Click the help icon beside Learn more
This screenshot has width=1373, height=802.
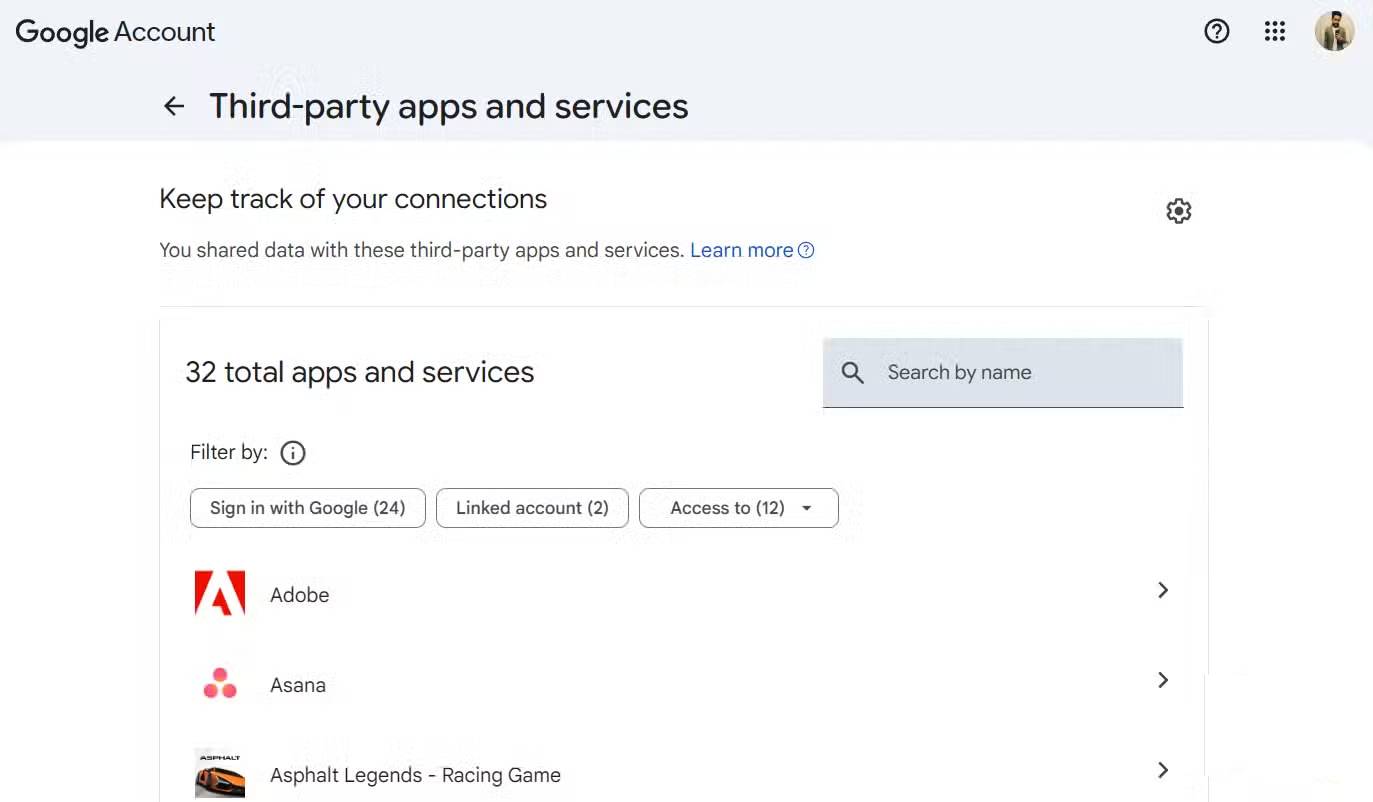806,250
